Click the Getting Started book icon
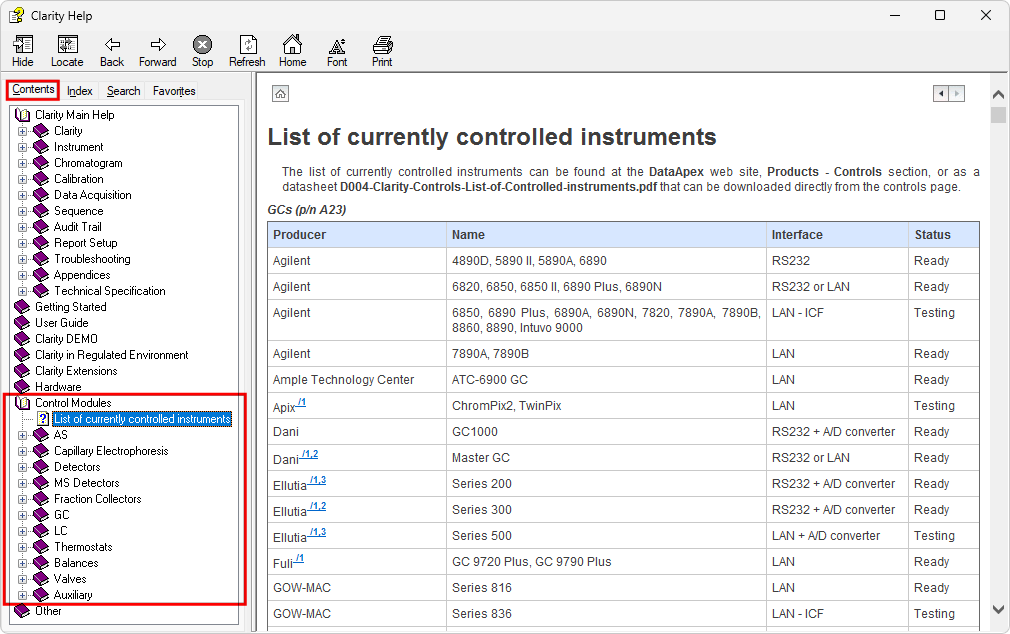The image size is (1010, 634). click(x=22, y=307)
